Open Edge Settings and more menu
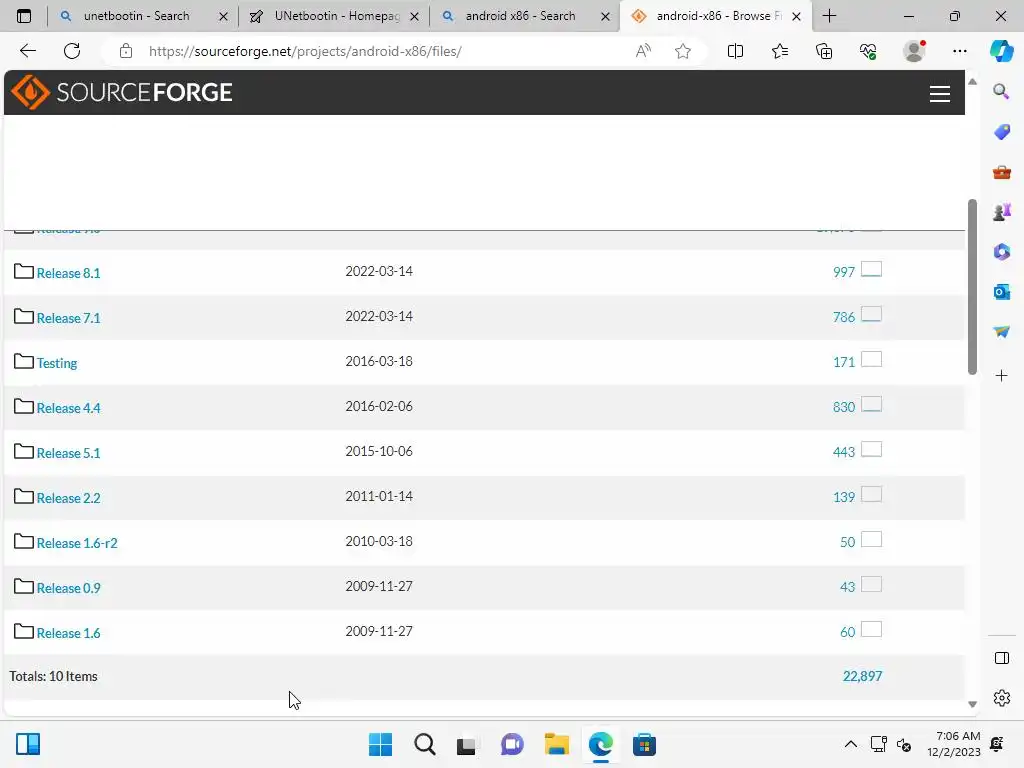Image resolution: width=1024 pixels, height=768 pixels. point(959,51)
